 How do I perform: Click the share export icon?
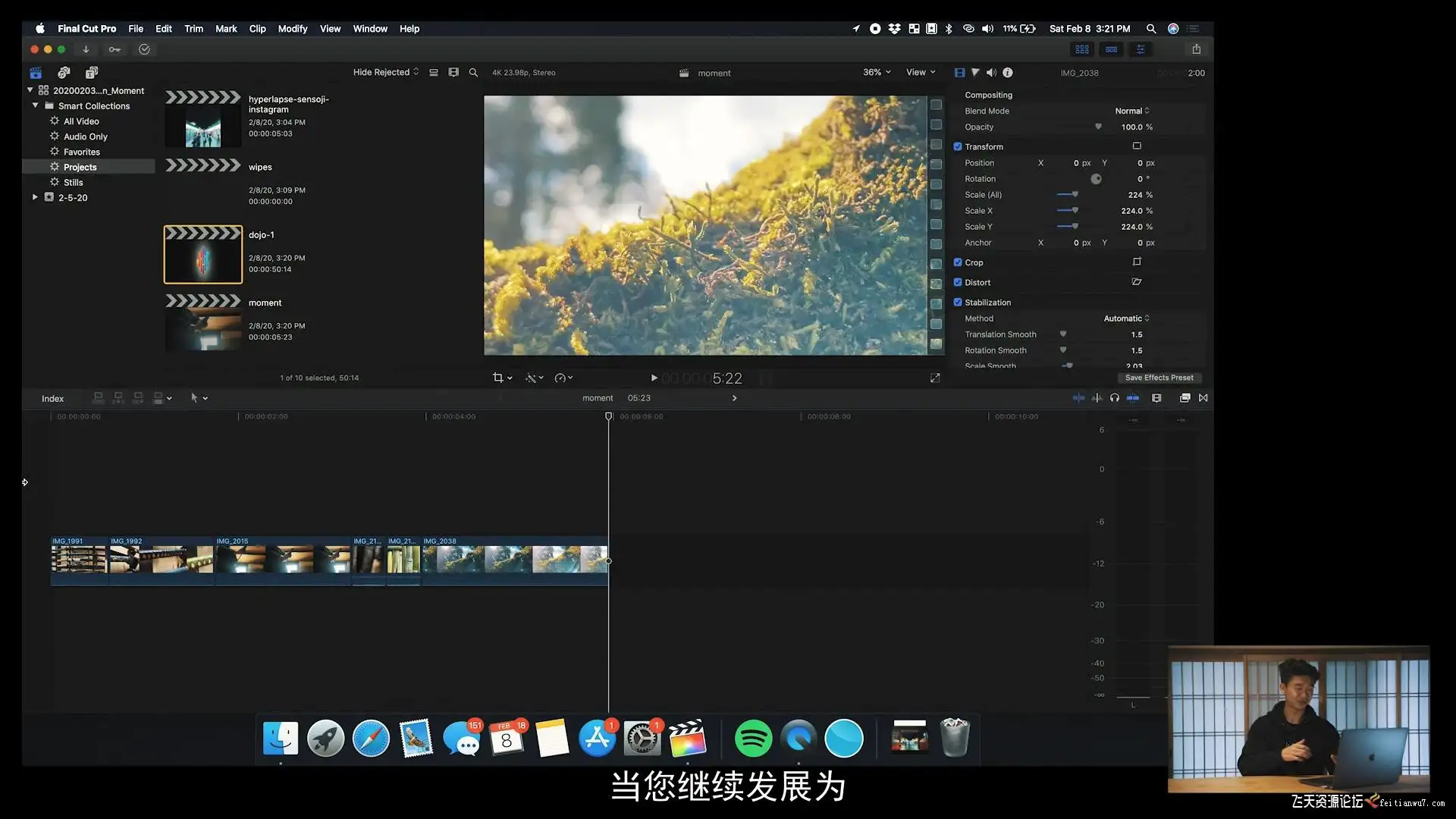[x=1196, y=49]
